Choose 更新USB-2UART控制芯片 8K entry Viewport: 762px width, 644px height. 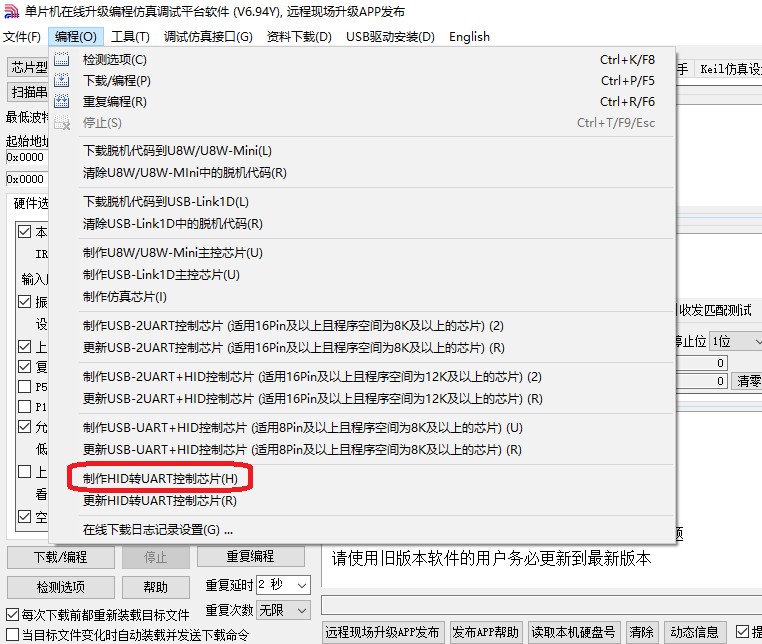[x=362, y=348]
